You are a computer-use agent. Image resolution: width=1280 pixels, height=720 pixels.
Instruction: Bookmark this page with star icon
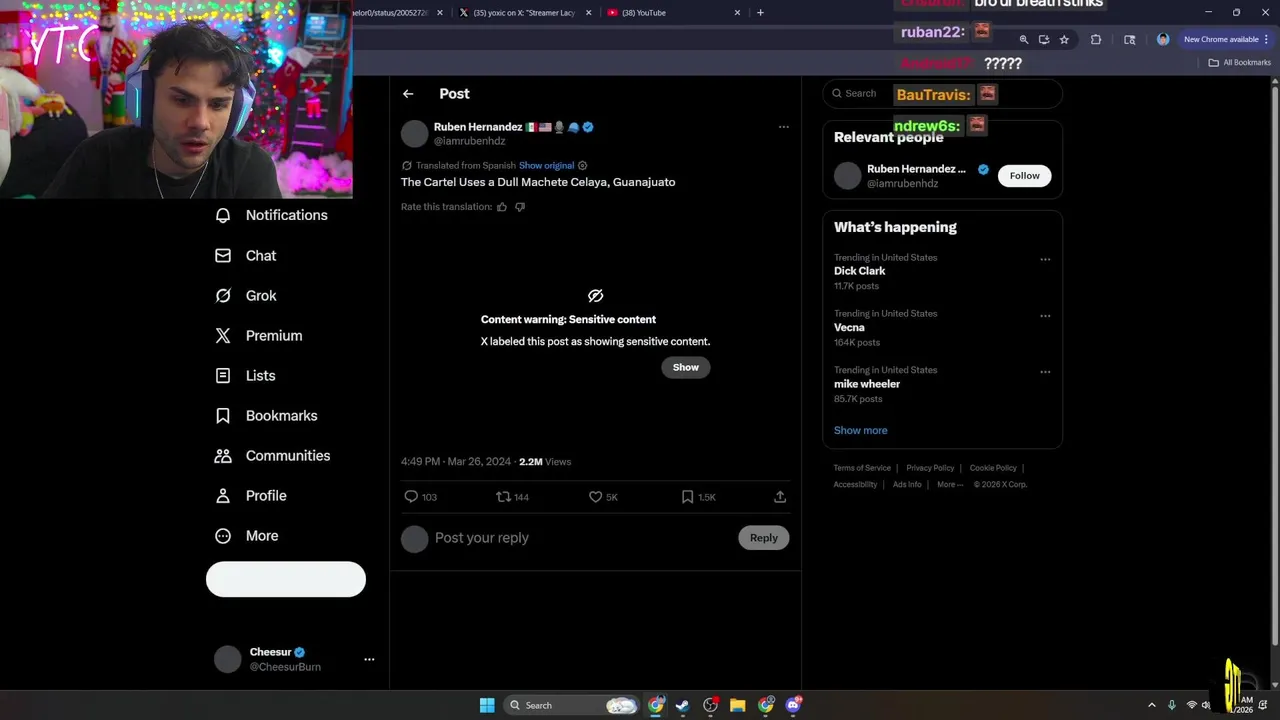pyautogui.click(x=1064, y=40)
